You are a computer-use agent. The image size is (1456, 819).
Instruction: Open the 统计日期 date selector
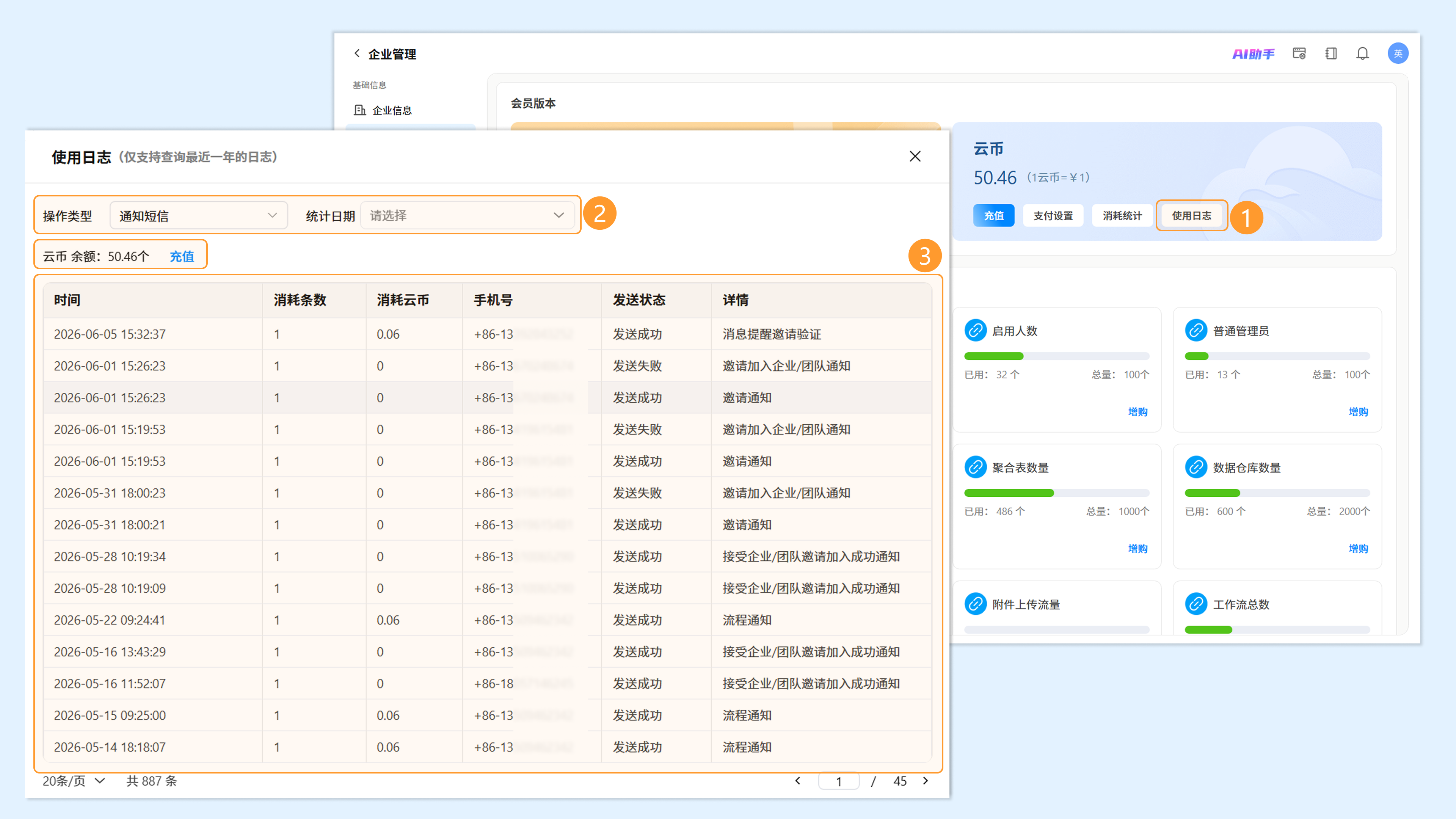(x=468, y=215)
